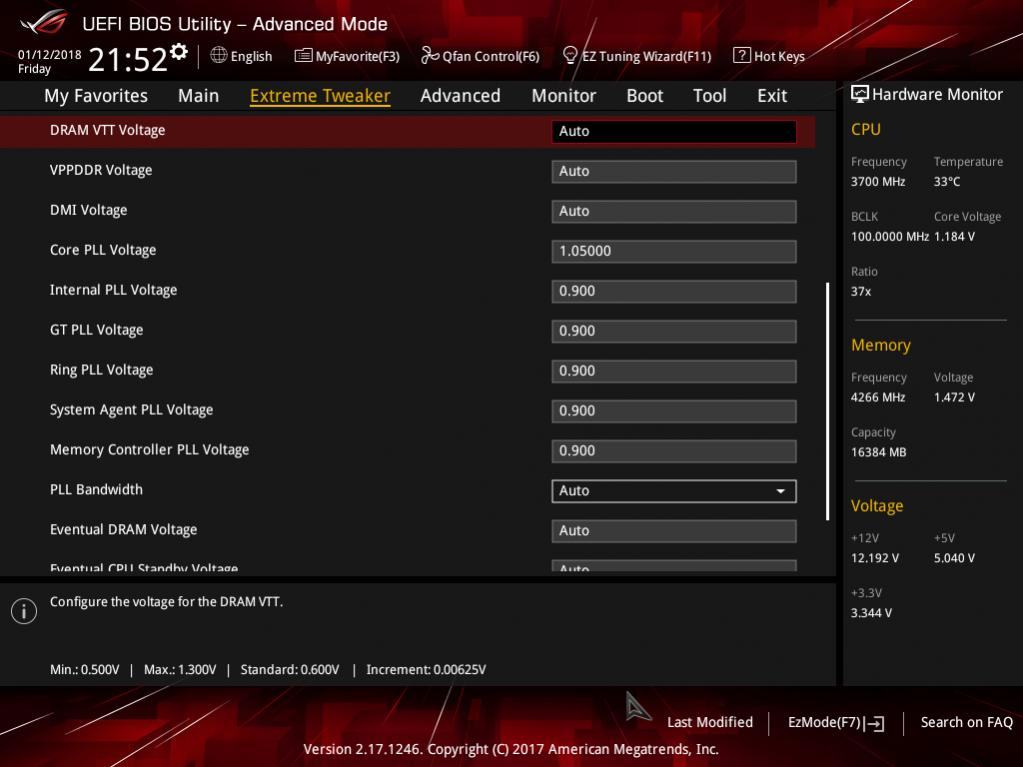Click the Increment: 0.00625V hint text
1023x767 pixels.
tap(426, 670)
